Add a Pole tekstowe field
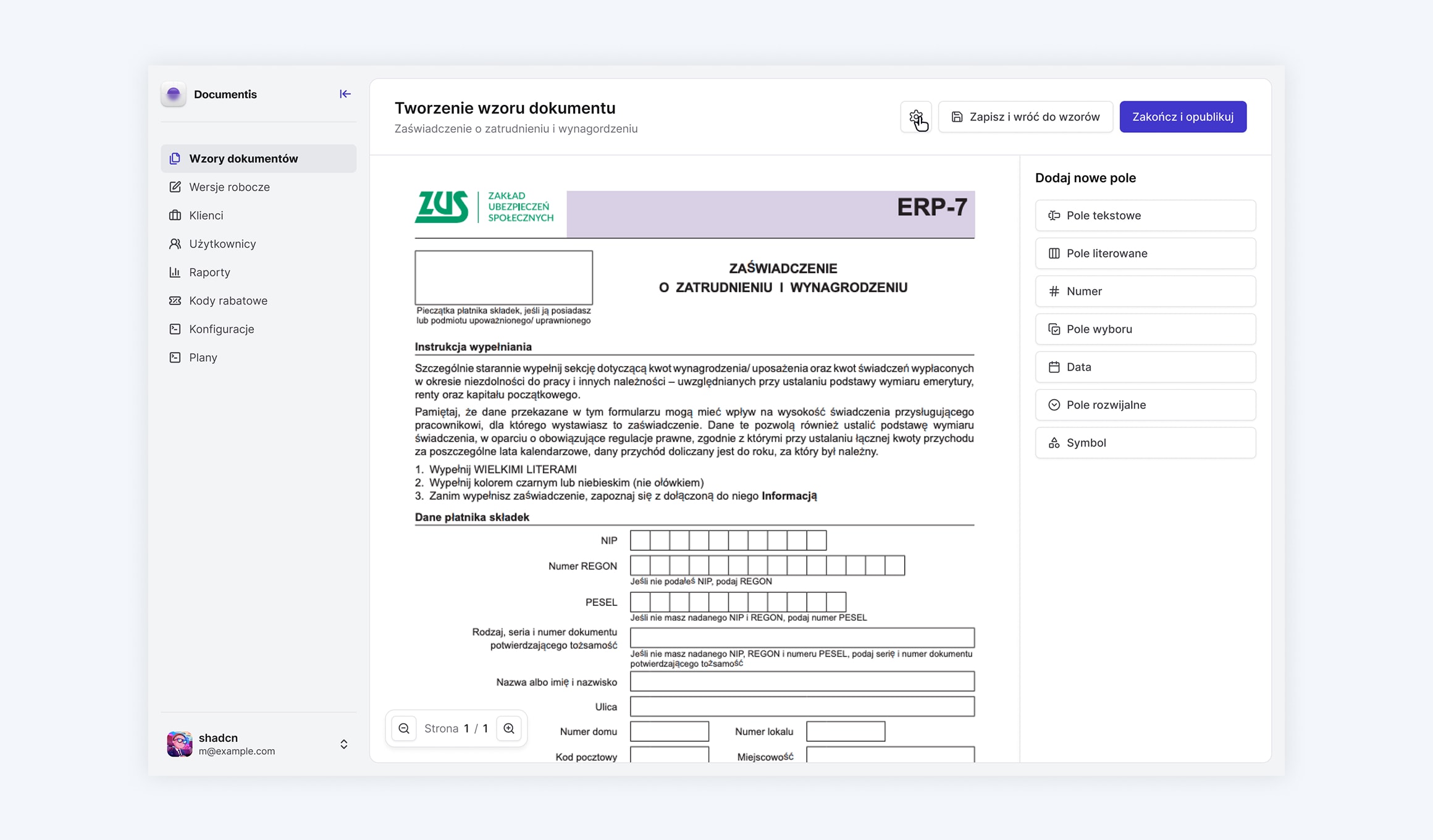Image resolution: width=1433 pixels, height=840 pixels. pyautogui.click(x=1145, y=216)
